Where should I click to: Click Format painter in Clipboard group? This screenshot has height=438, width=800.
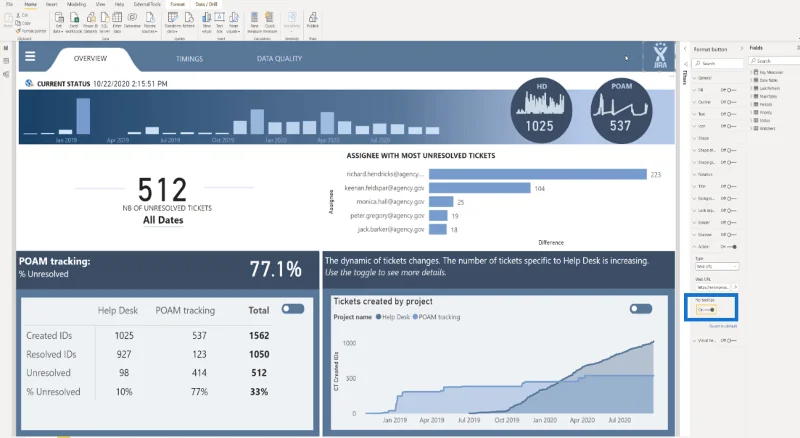pos(32,31)
